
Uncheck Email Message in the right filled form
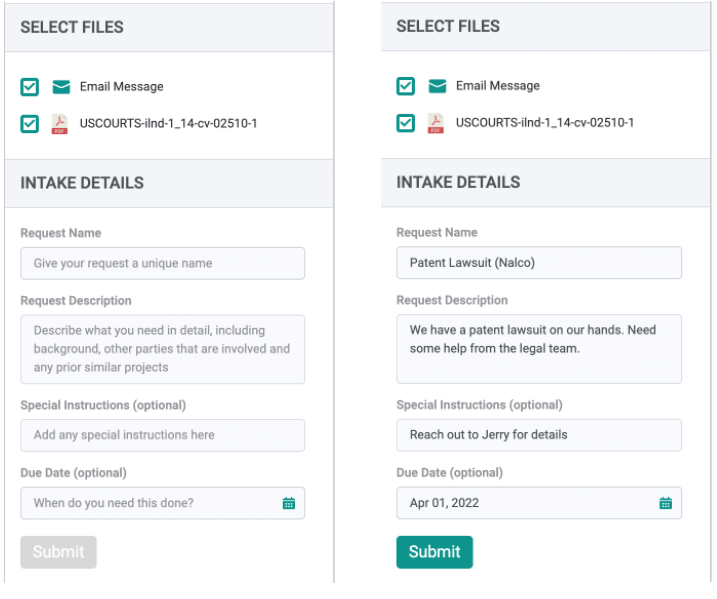pos(406,86)
